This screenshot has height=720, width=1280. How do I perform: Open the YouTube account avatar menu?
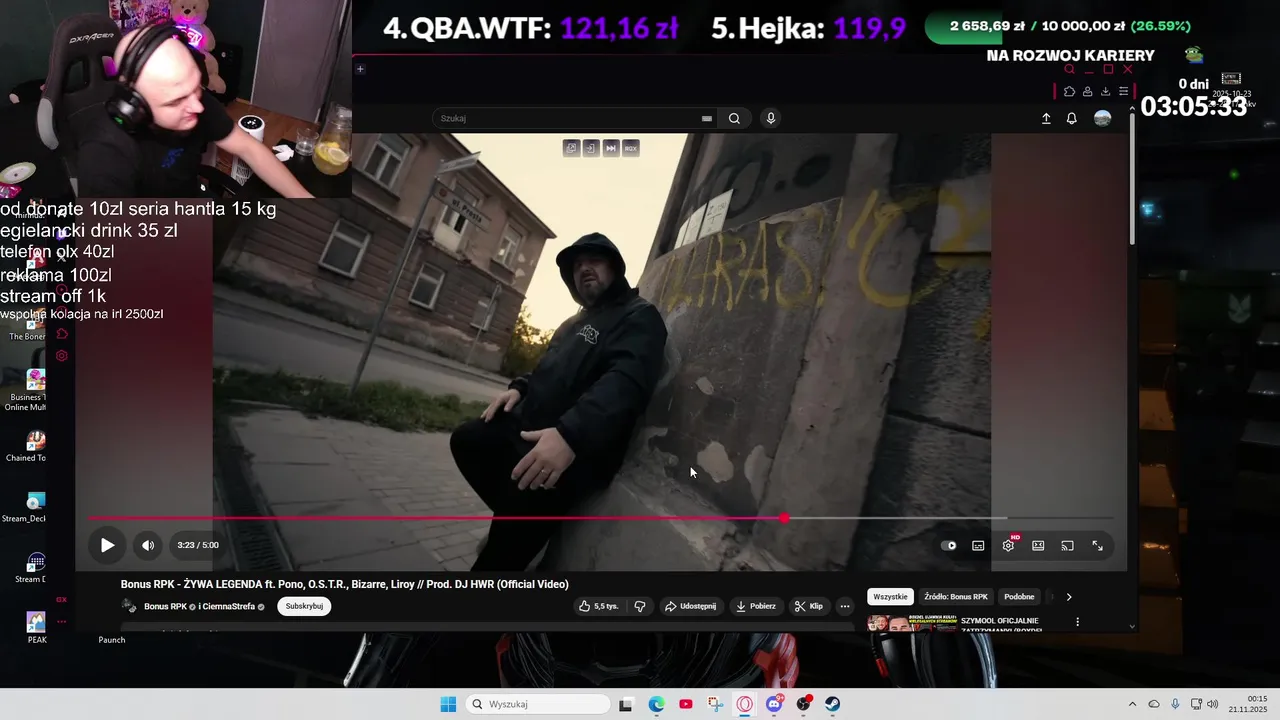tap(1102, 118)
